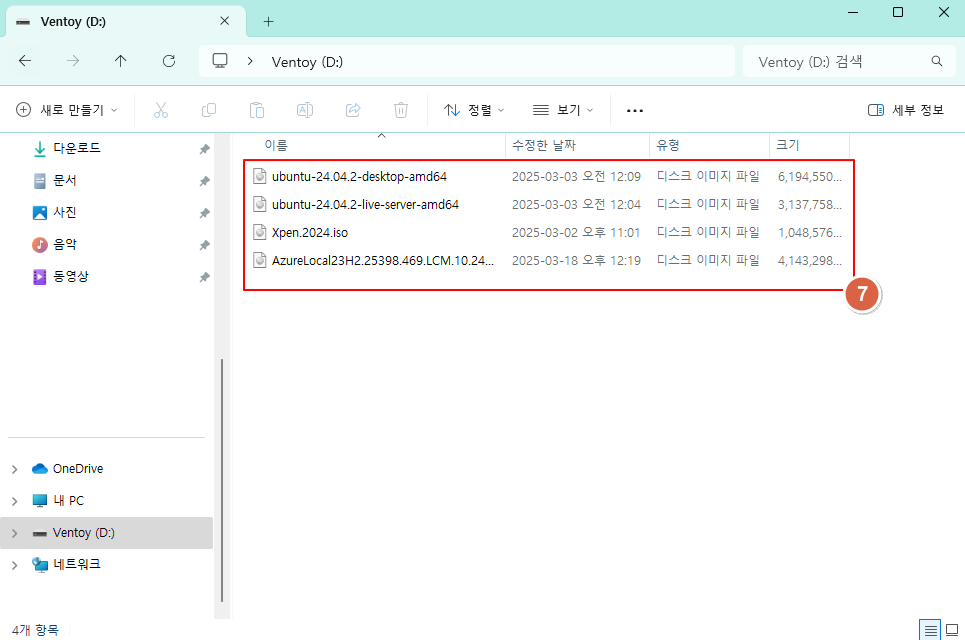This screenshot has width=965, height=640.
Task: Click the pin icon next to 동영상
Action: tap(204, 277)
